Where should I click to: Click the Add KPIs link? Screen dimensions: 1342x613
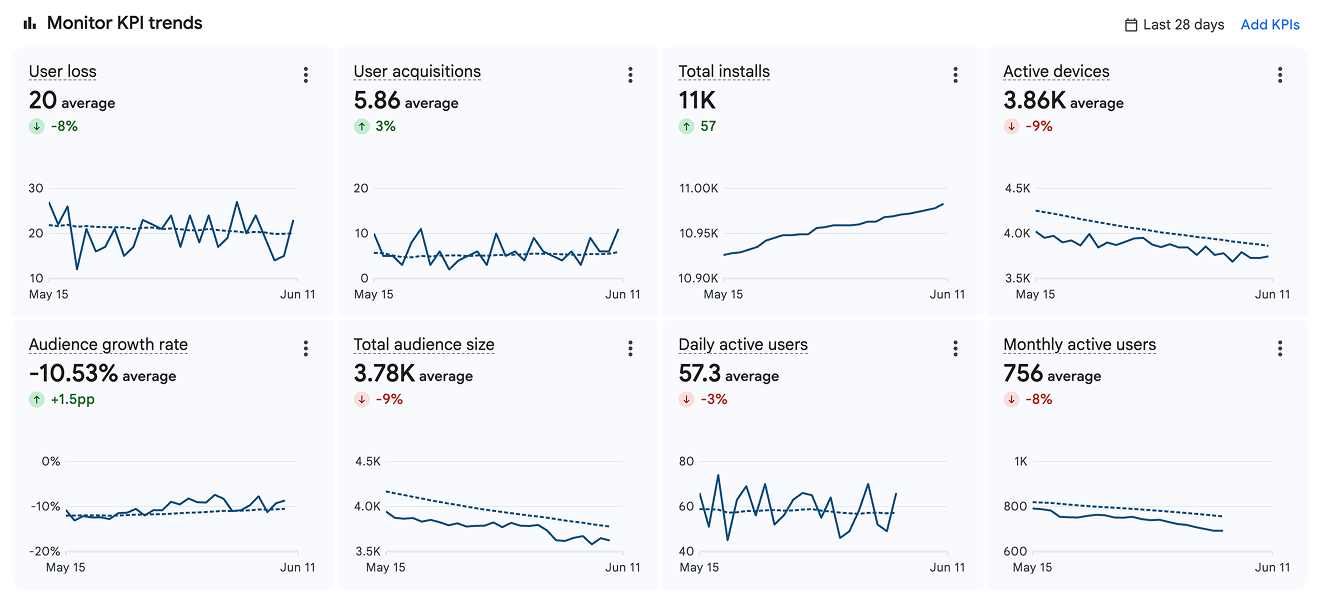[1270, 25]
